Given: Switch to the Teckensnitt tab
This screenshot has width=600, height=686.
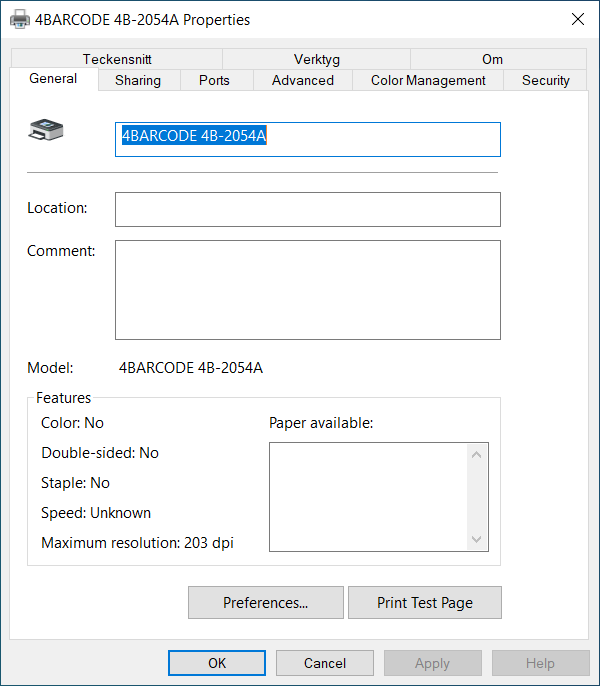Looking at the screenshot, I should click(117, 59).
